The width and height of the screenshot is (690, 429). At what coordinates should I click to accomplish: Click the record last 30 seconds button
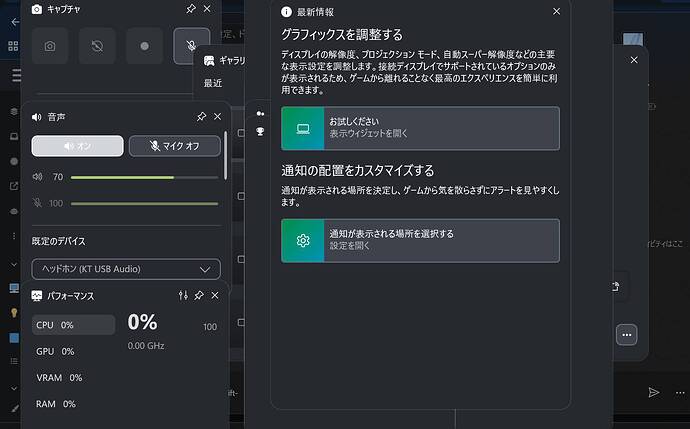(97, 46)
